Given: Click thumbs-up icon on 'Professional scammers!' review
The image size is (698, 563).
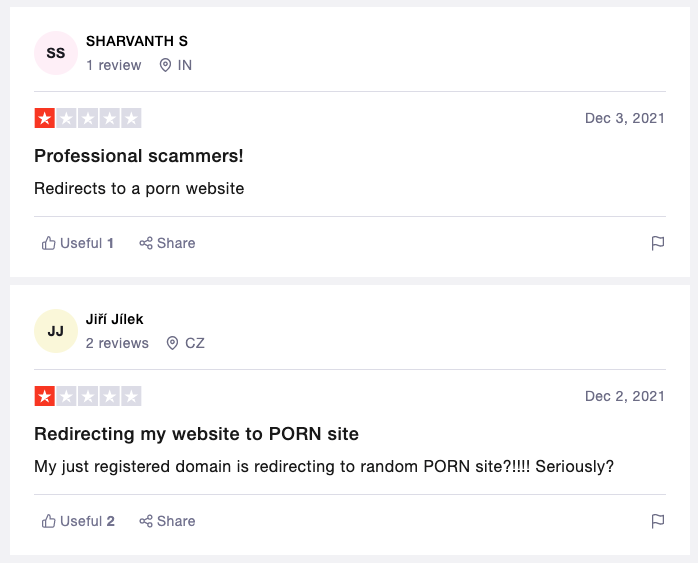Looking at the screenshot, I should click(x=48, y=243).
